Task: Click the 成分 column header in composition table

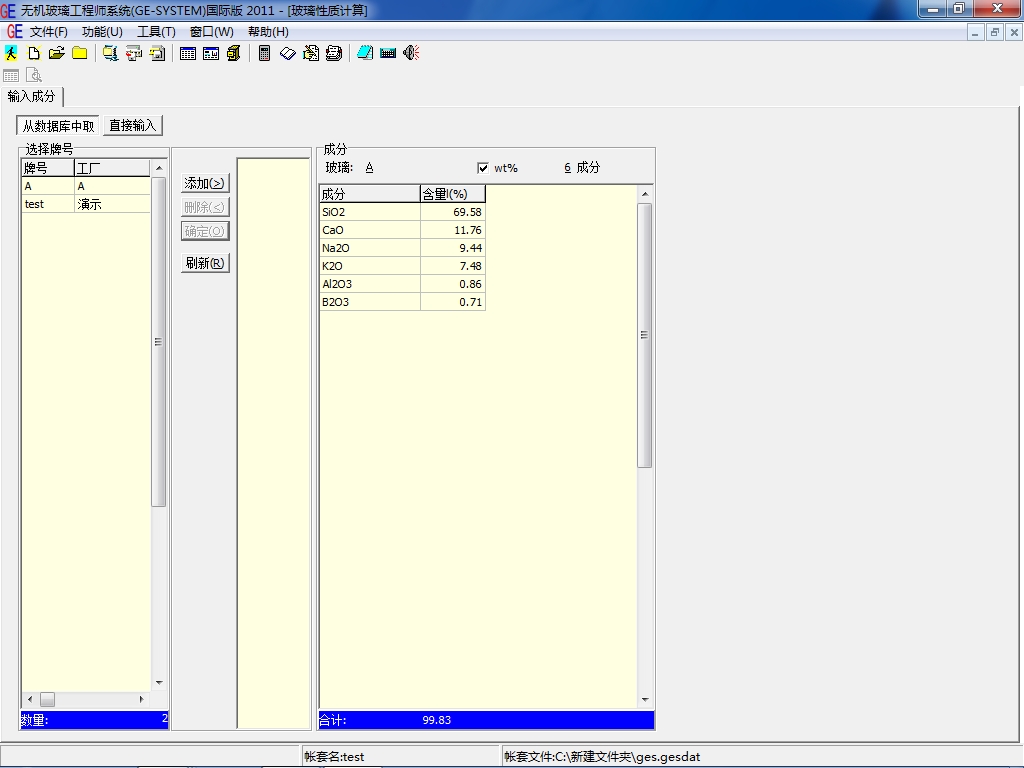Action: (x=370, y=194)
